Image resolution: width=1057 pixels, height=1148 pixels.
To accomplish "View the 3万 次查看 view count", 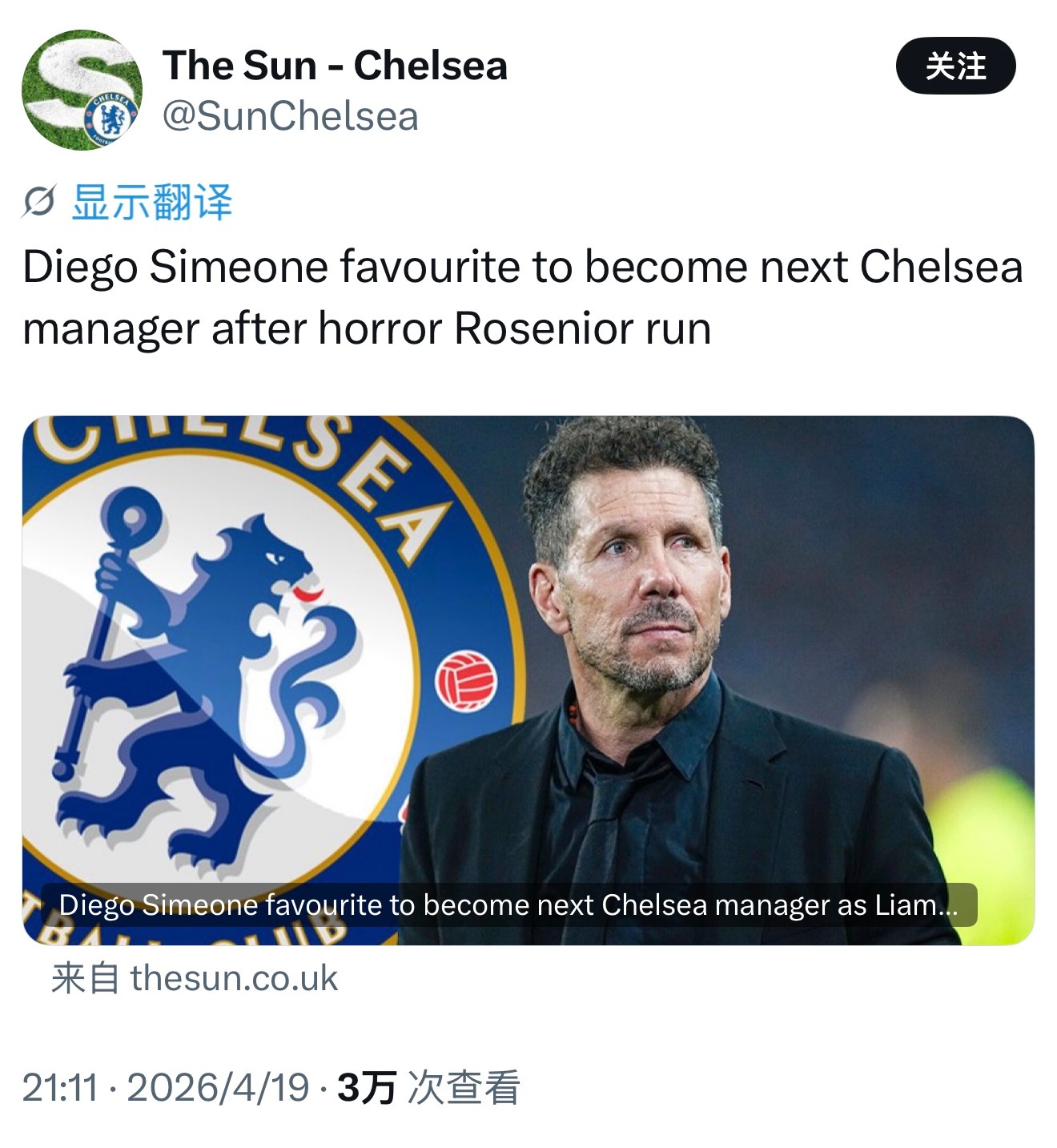I will 428,1088.
